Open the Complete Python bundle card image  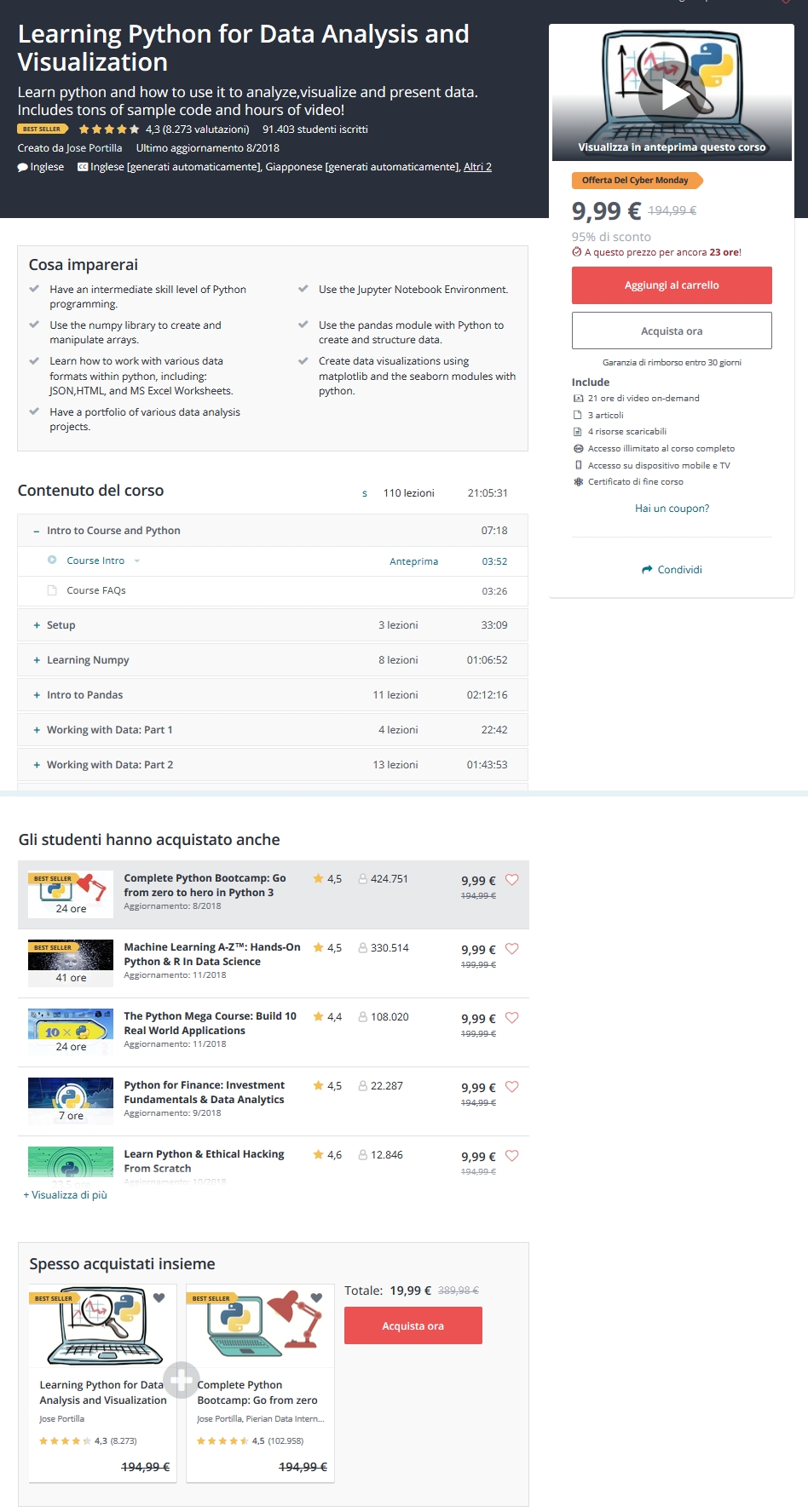click(260, 1325)
